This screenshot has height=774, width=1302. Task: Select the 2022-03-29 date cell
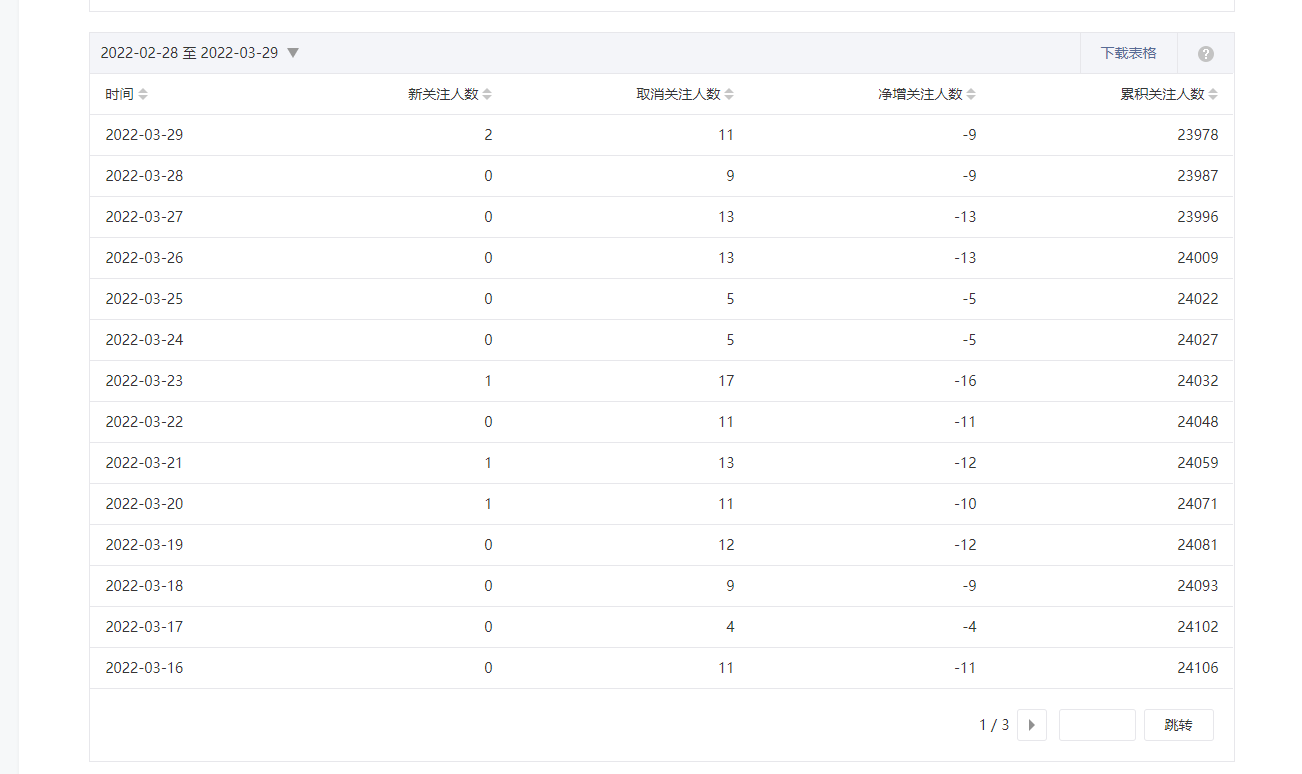(x=144, y=135)
